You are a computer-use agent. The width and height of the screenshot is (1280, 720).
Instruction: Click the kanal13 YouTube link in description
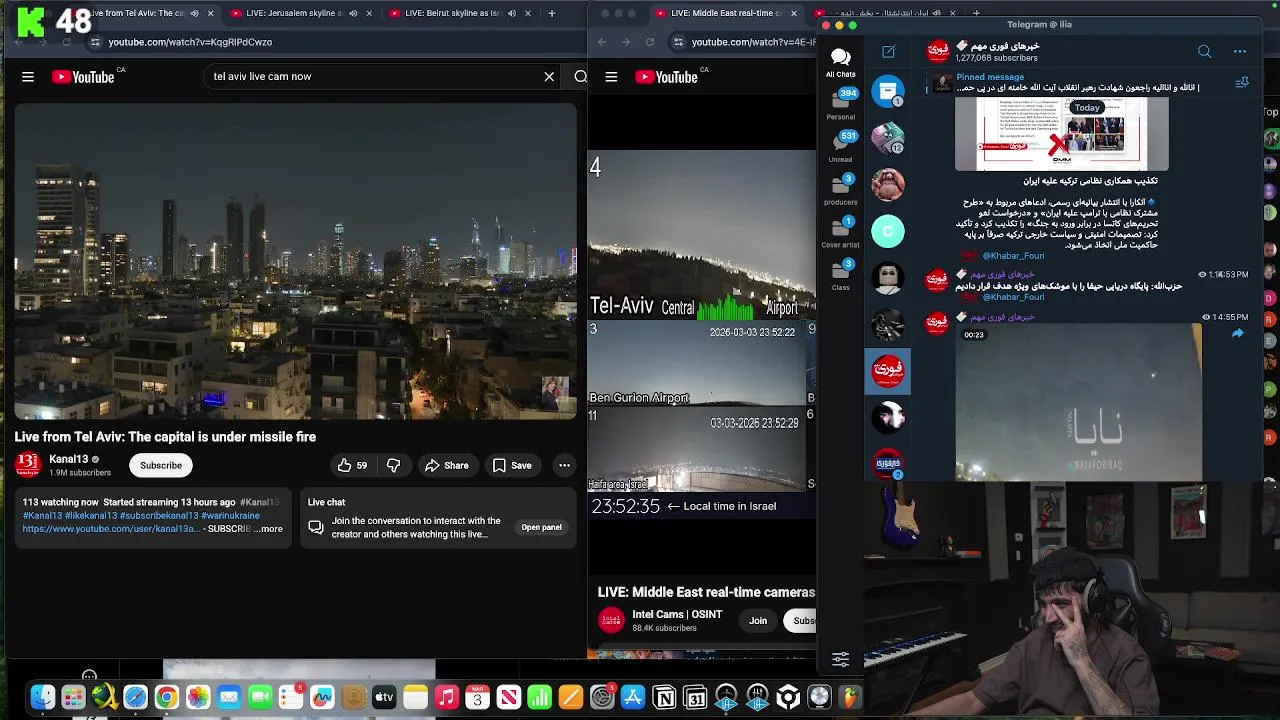coord(111,529)
